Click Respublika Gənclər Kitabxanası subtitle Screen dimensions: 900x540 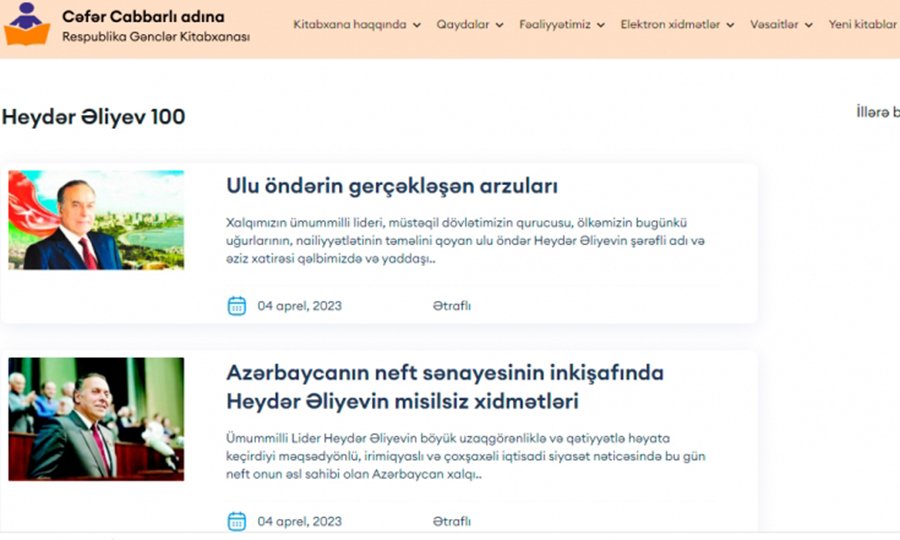click(x=156, y=37)
